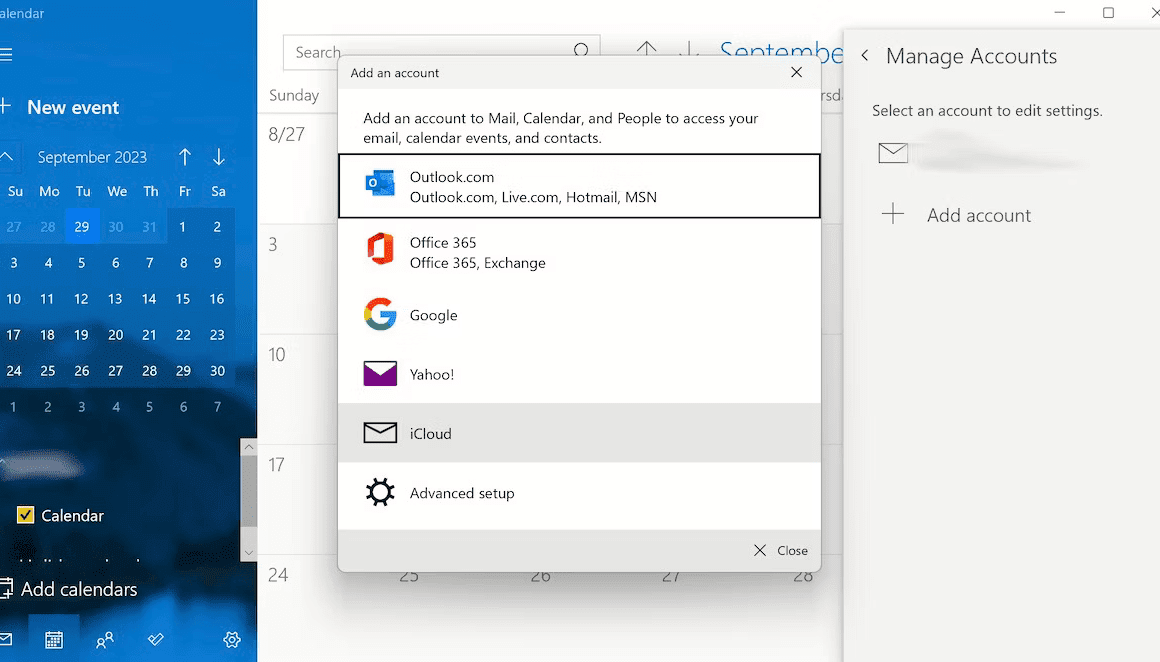Toggle the Calendar checkbox
The image size is (1160, 662).
click(25, 515)
